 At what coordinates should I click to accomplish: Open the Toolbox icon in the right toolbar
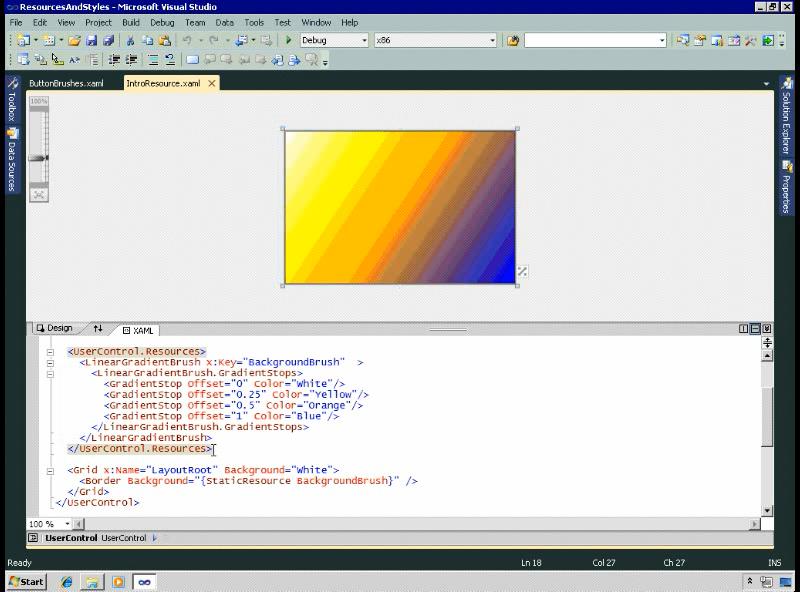click(x=751, y=40)
